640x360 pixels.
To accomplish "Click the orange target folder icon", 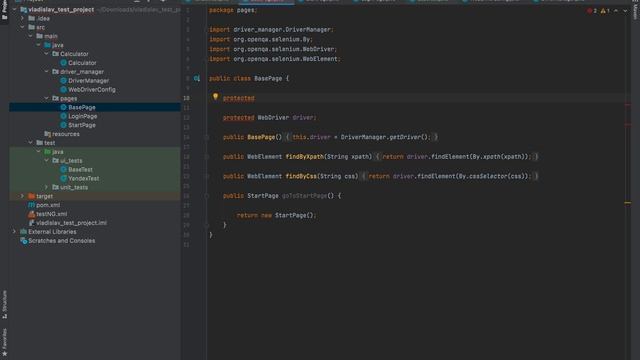I will click(x=31, y=196).
